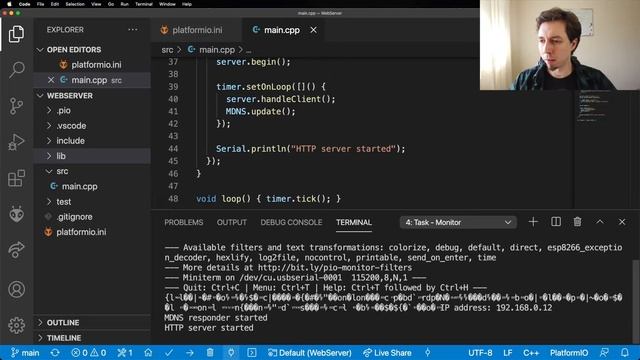Change UTF-8 file encoding
Screen dimensions: 640x360
480,353
